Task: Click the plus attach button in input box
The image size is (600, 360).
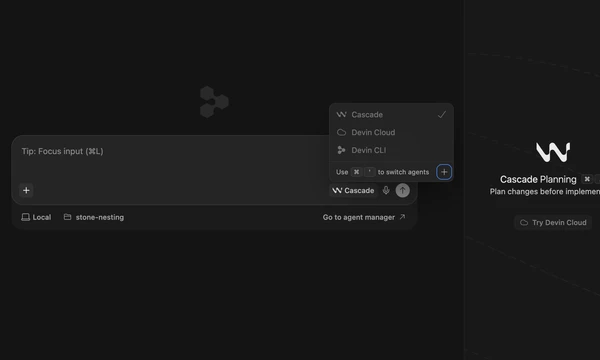Action: [26, 190]
